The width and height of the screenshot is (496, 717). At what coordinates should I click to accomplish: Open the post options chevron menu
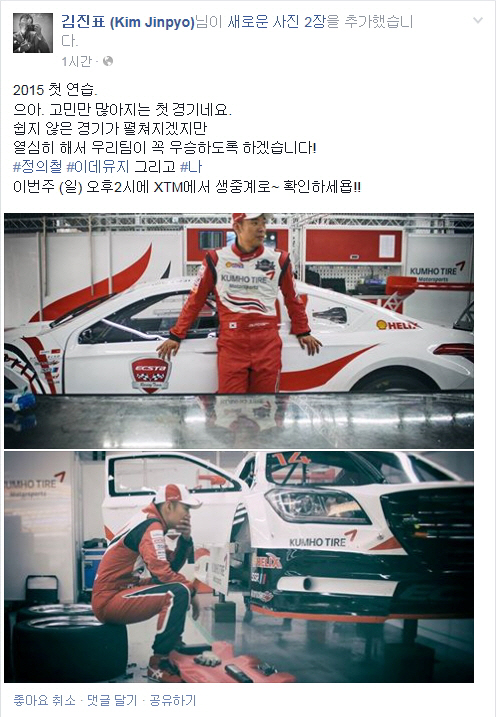pos(477,20)
